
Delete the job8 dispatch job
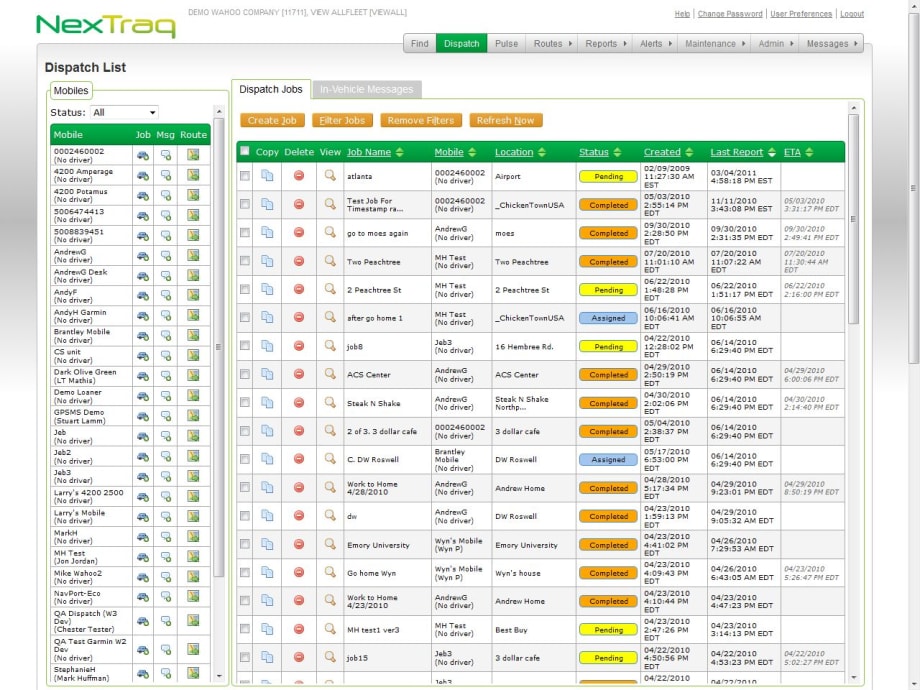click(299, 346)
